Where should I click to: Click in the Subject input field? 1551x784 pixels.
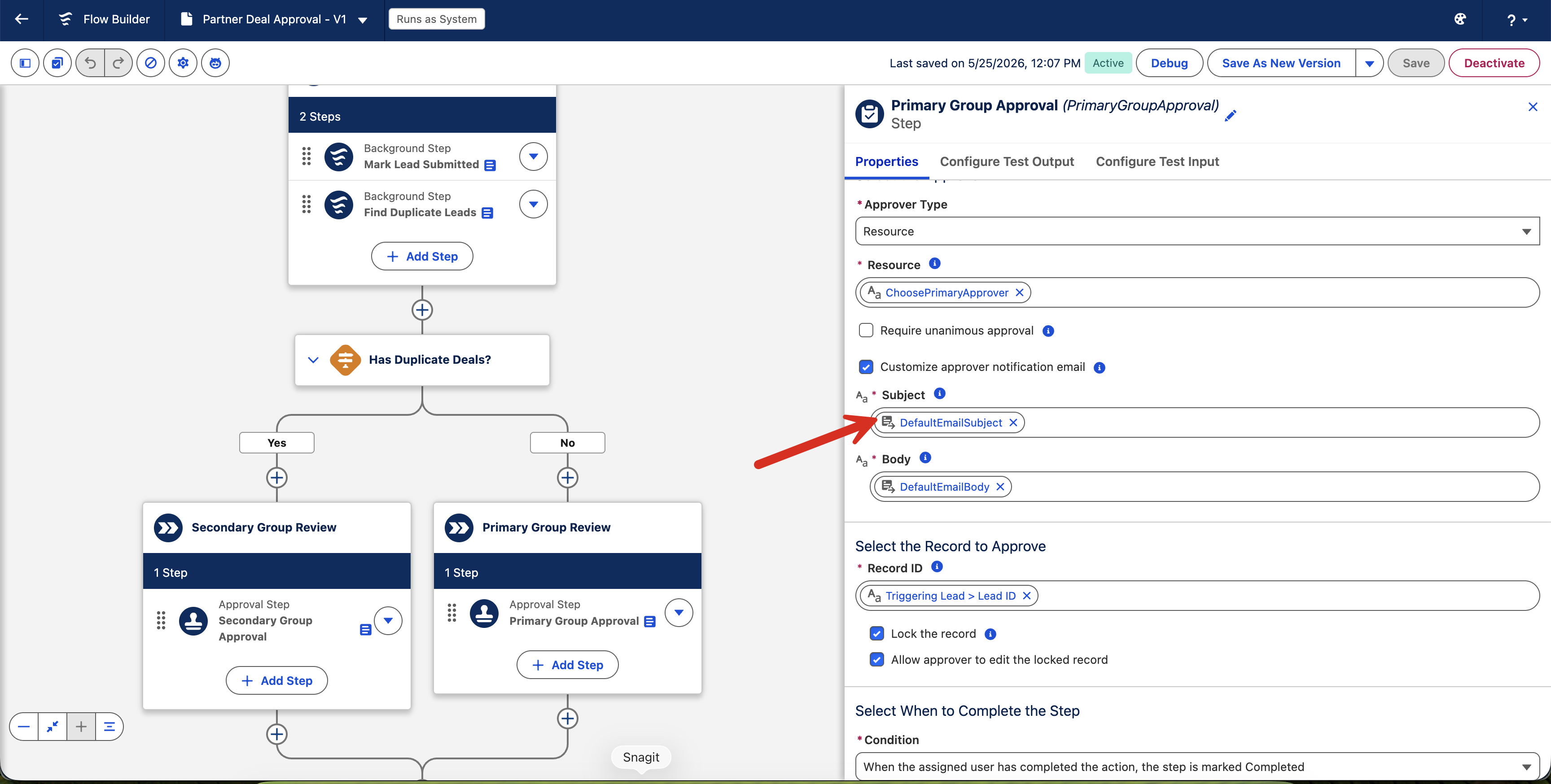pos(1205,422)
